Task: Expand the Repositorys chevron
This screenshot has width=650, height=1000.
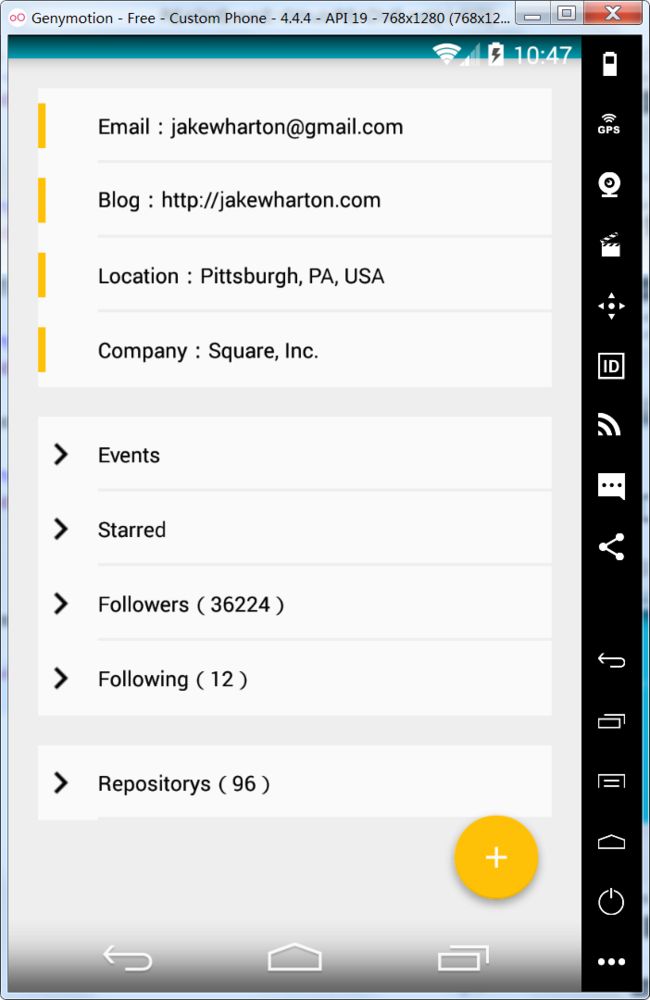Action: coord(61,783)
